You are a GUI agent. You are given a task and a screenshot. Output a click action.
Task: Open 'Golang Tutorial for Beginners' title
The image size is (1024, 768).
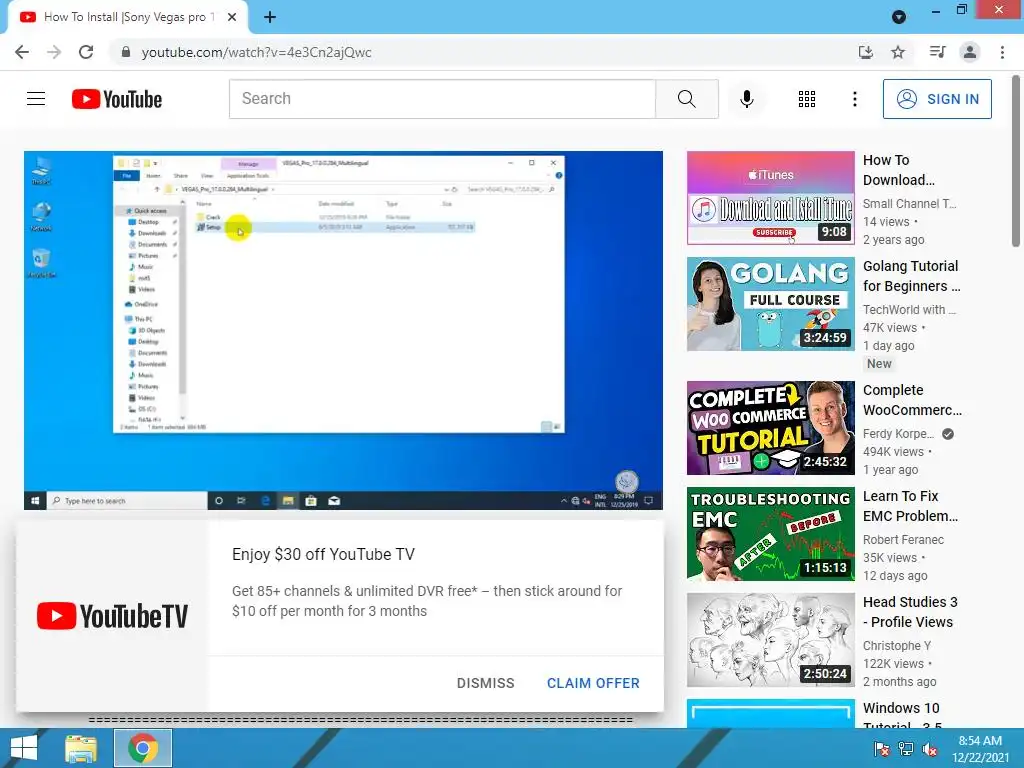point(912,276)
